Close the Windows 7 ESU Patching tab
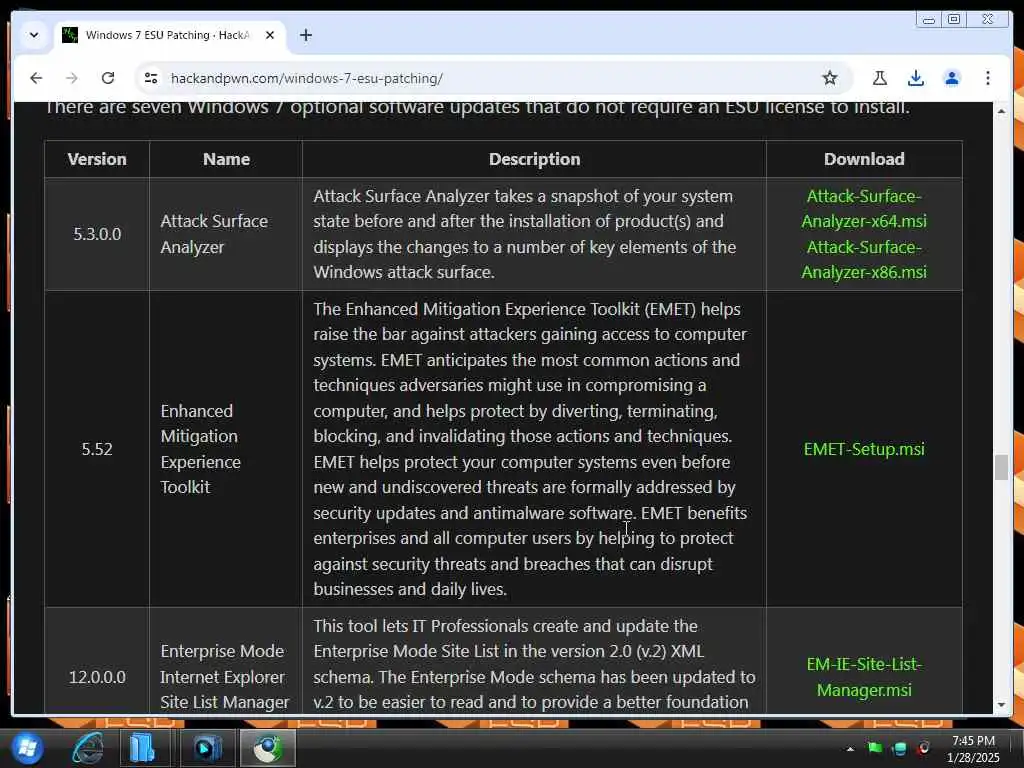This screenshot has height=768, width=1024. 270,35
